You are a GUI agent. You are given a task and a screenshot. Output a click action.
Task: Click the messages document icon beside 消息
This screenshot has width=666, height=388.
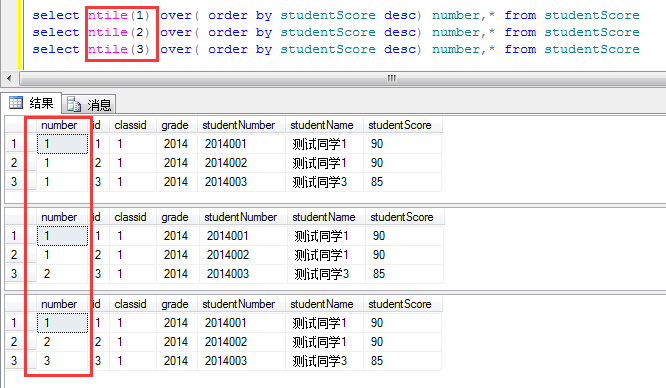coord(74,104)
